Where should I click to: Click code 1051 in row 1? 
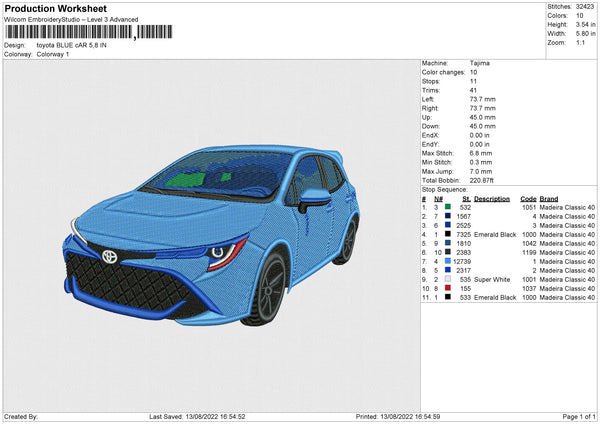pyautogui.click(x=529, y=207)
